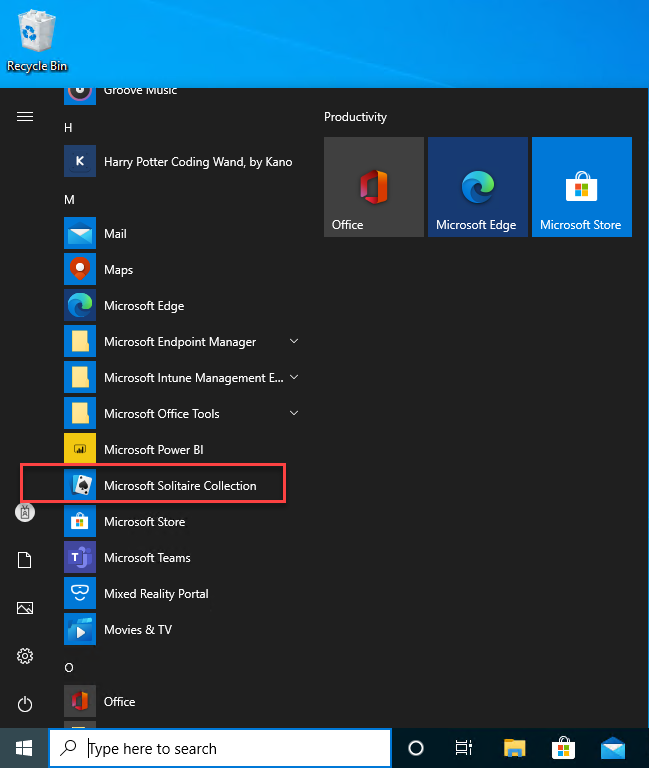
Task: Click the taskbar search box
Action: (220, 748)
